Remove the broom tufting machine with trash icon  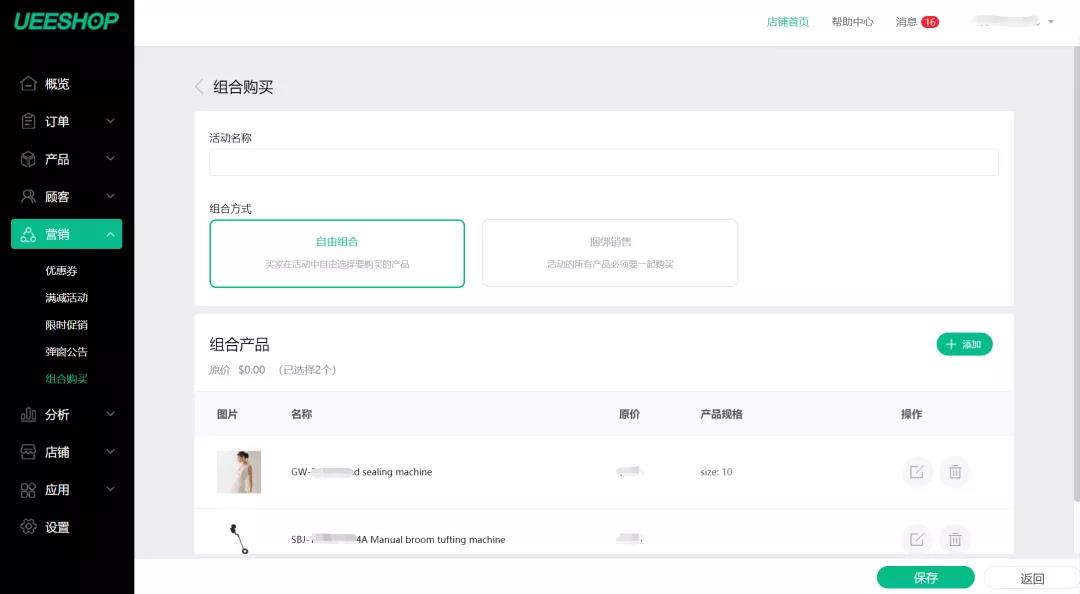(955, 539)
